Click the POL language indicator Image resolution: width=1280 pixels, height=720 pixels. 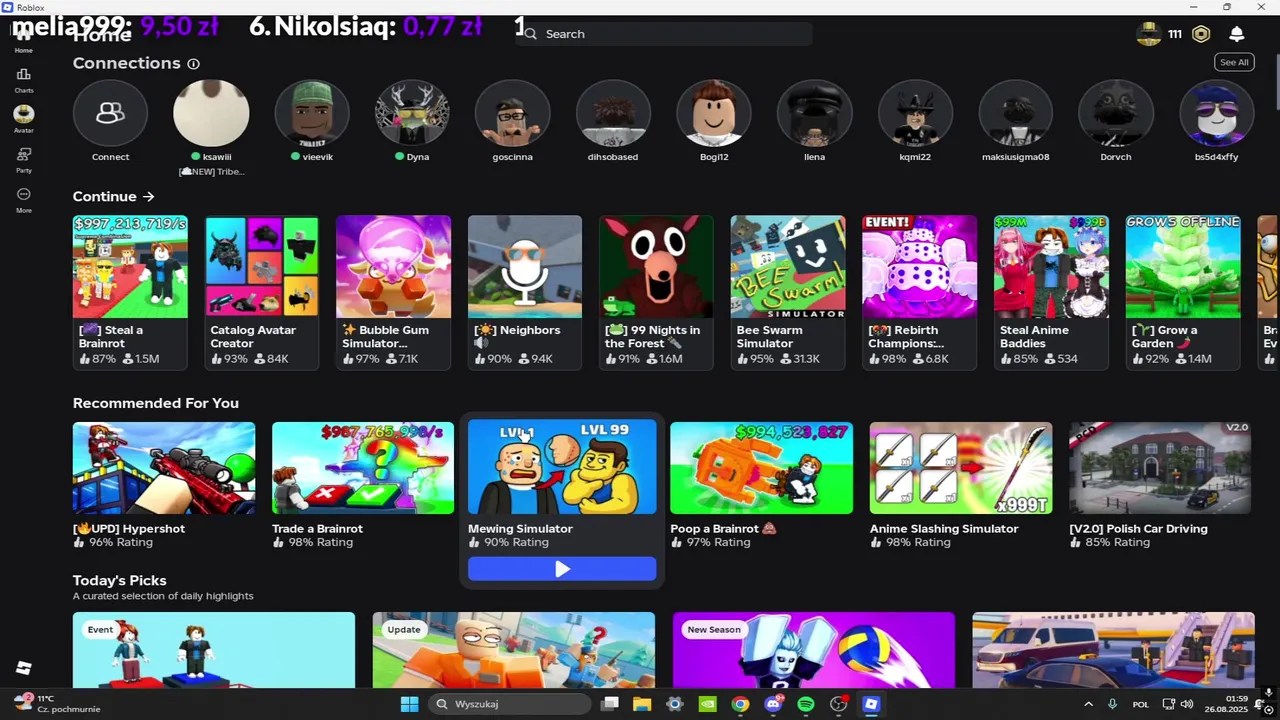1141,704
